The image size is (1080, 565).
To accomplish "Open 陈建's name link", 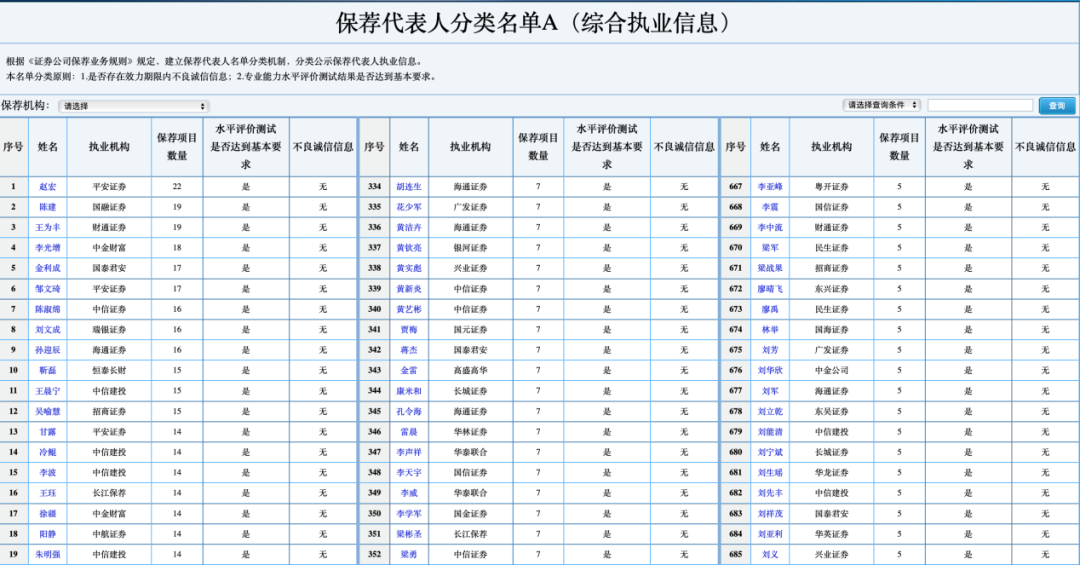I will point(48,207).
